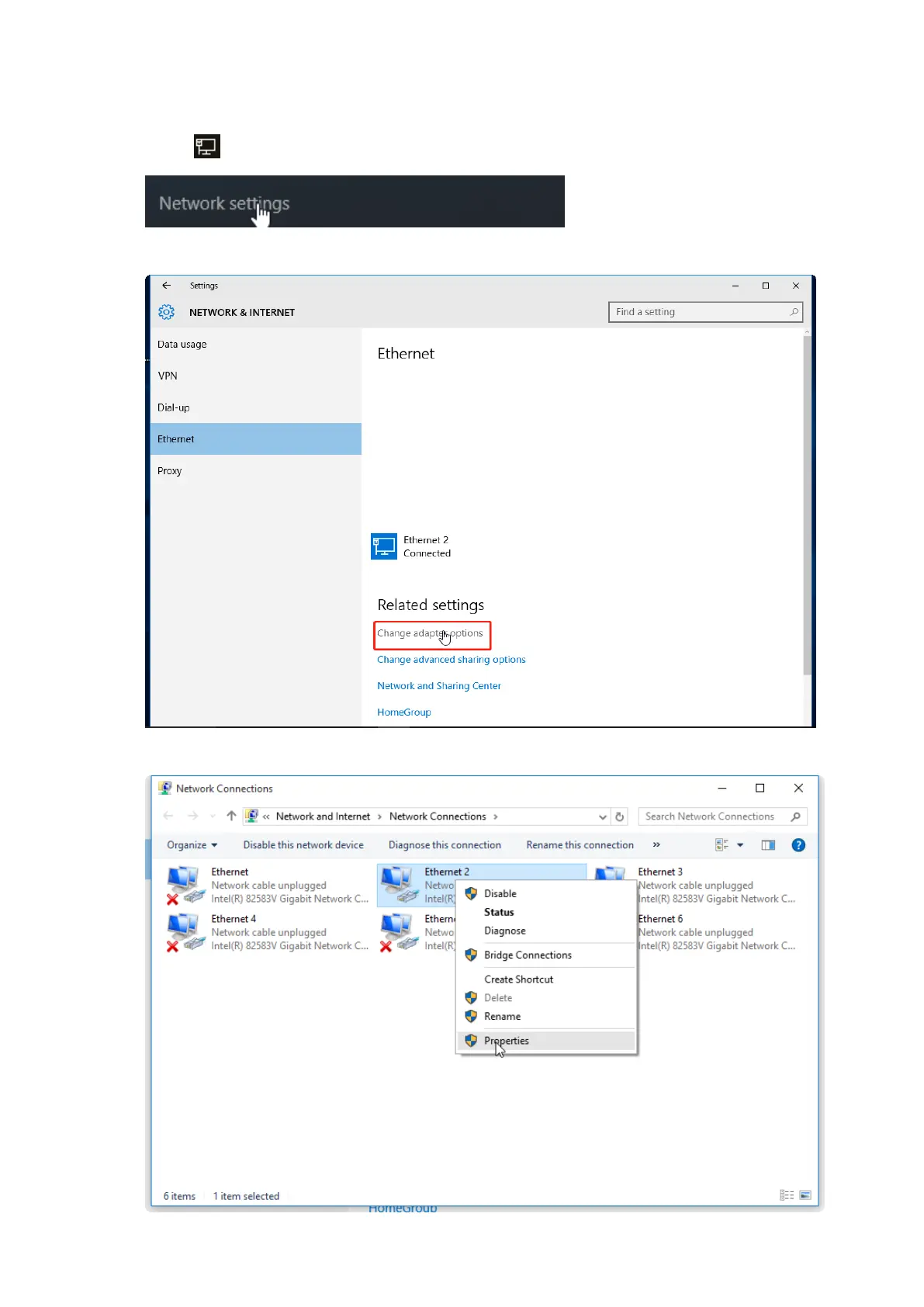This screenshot has width=924, height=1307.
Task: Select the Ethernet 3 adapter
Action: pos(696,885)
